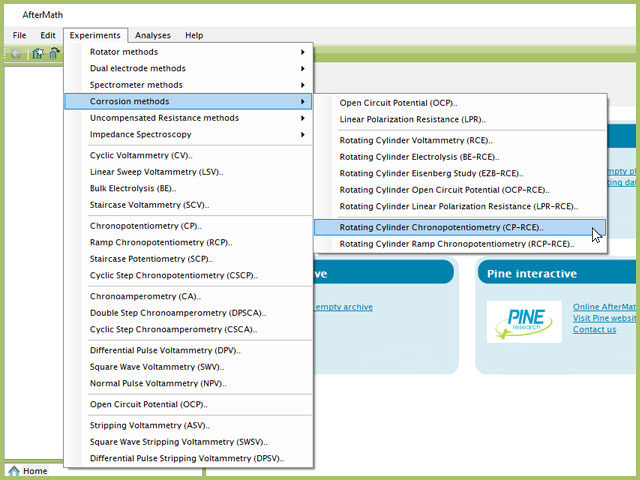Select Rotating Cylinder Eisenberg Study (EZB-RCE)
This screenshot has height=480, width=640.
460,173
